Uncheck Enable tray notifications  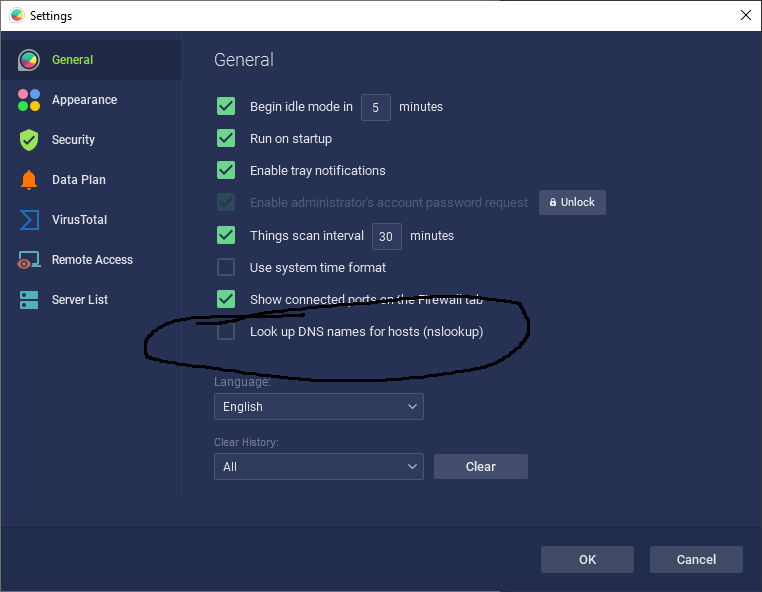coord(226,170)
